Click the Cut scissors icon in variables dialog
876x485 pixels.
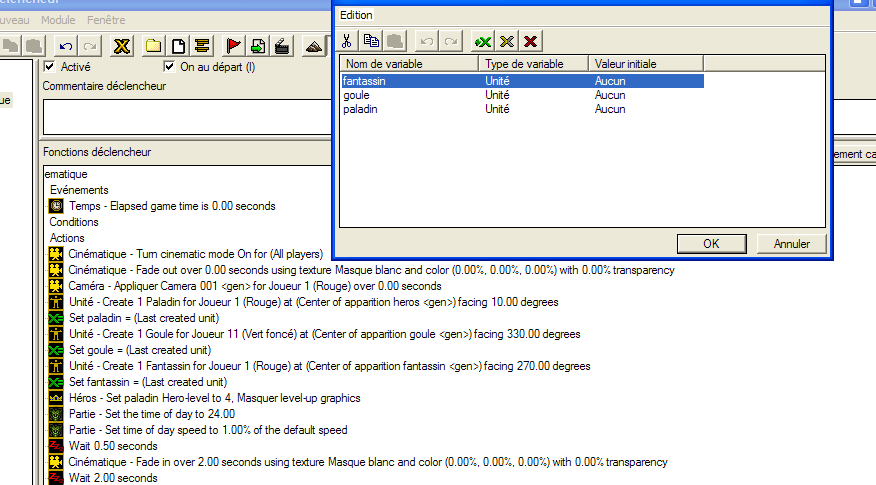[x=347, y=41]
